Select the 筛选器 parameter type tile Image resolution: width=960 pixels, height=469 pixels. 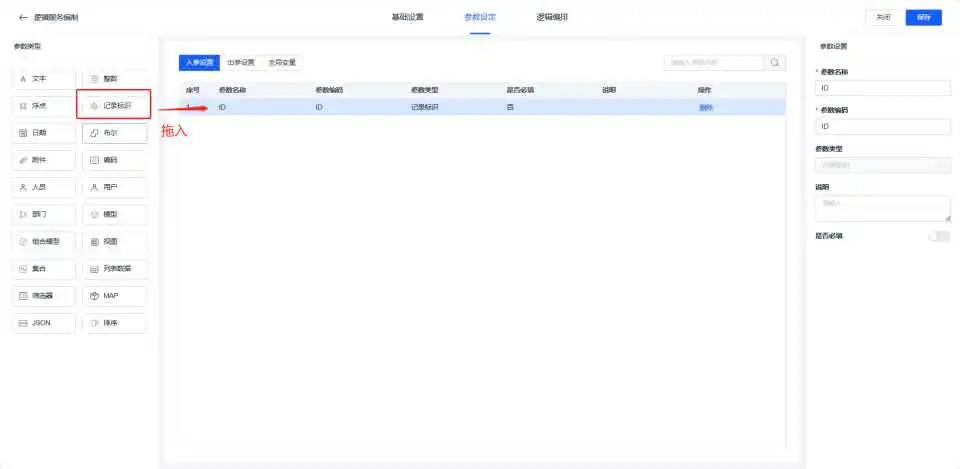[43, 296]
